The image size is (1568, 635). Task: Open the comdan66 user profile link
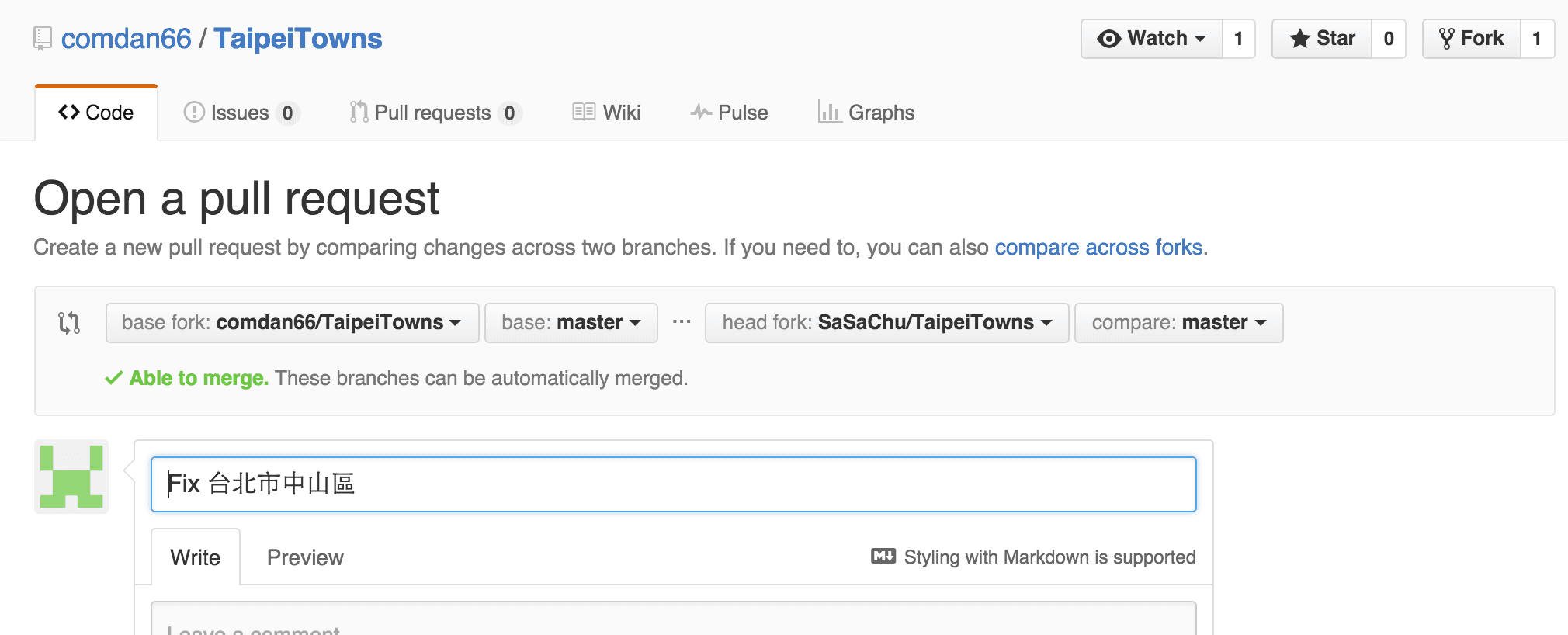126,39
